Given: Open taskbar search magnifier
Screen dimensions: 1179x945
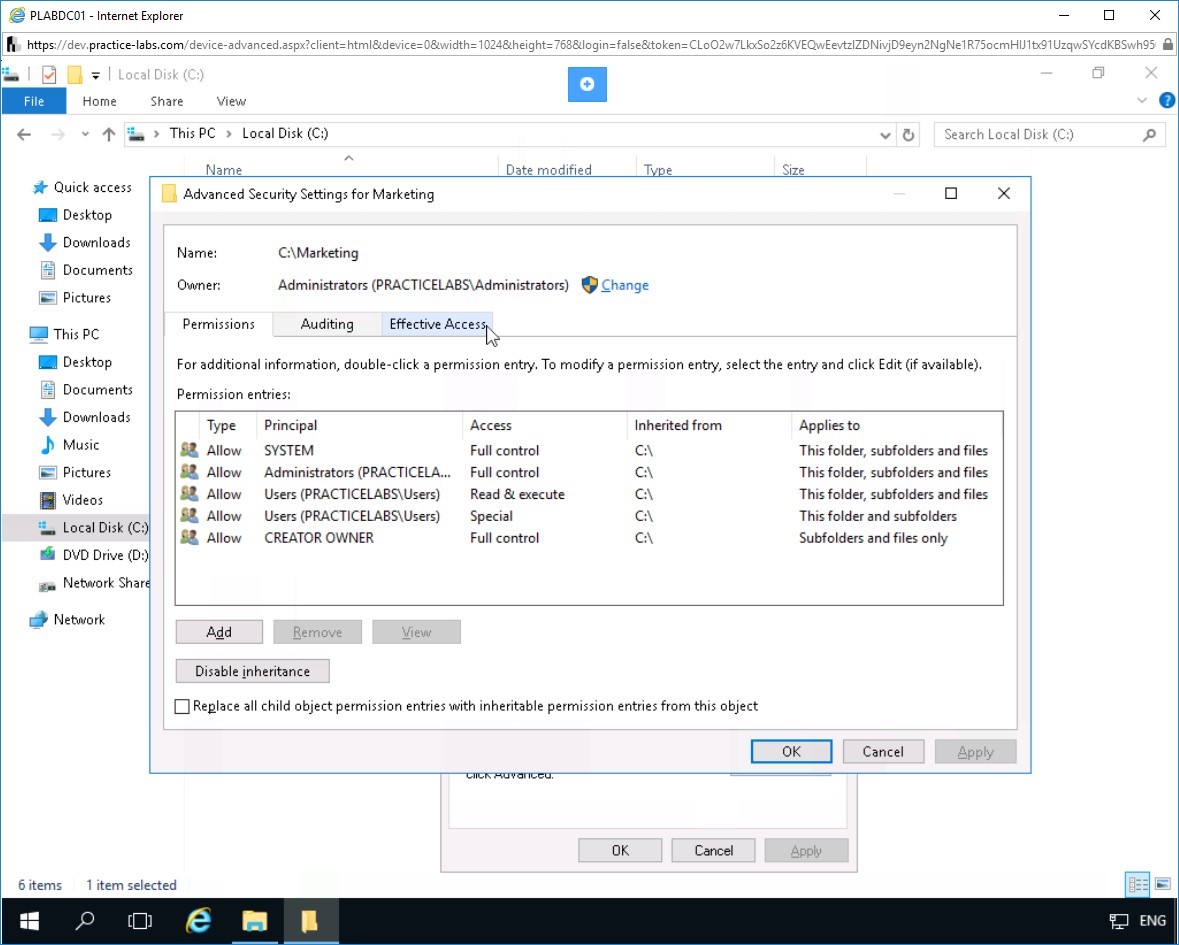Looking at the screenshot, I should click(85, 920).
